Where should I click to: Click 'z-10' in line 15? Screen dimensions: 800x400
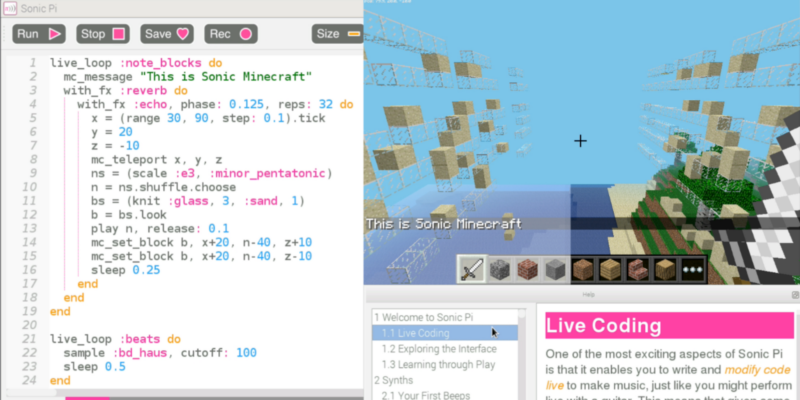[298, 256]
